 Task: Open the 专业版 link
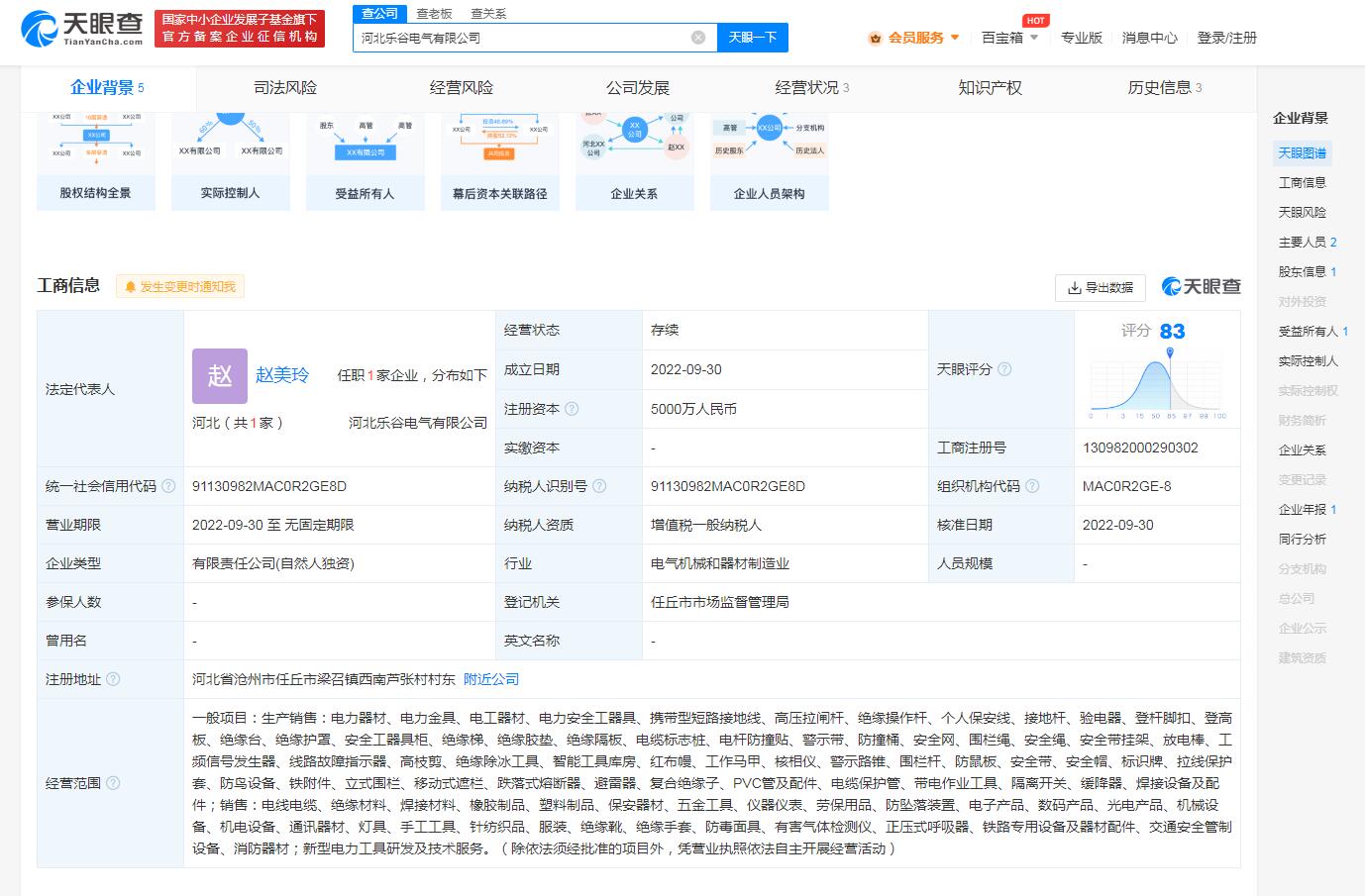pyautogui.click(x=1082, y=38)
